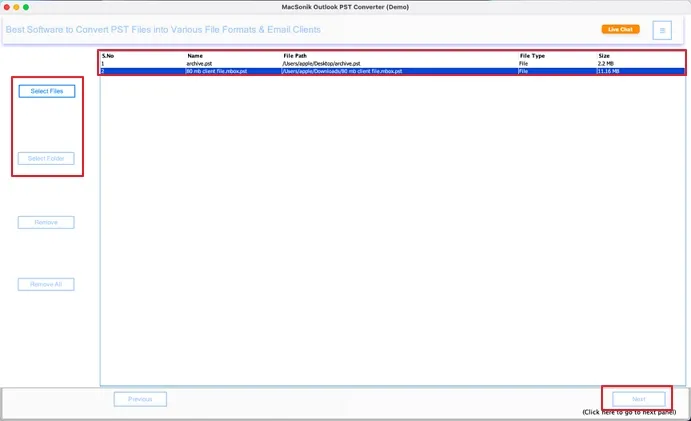Click the Previous button
Screen dimensions: 691x421
140,399
